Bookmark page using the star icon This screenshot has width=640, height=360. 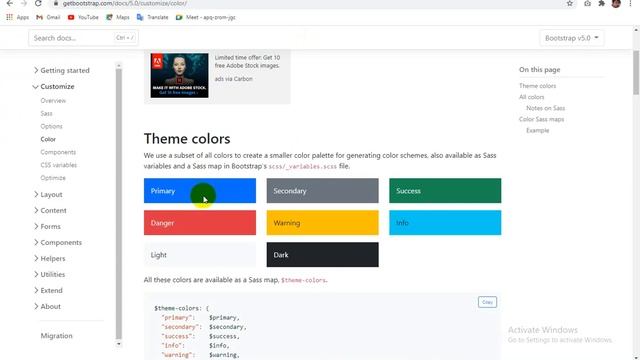click(569, 3)
